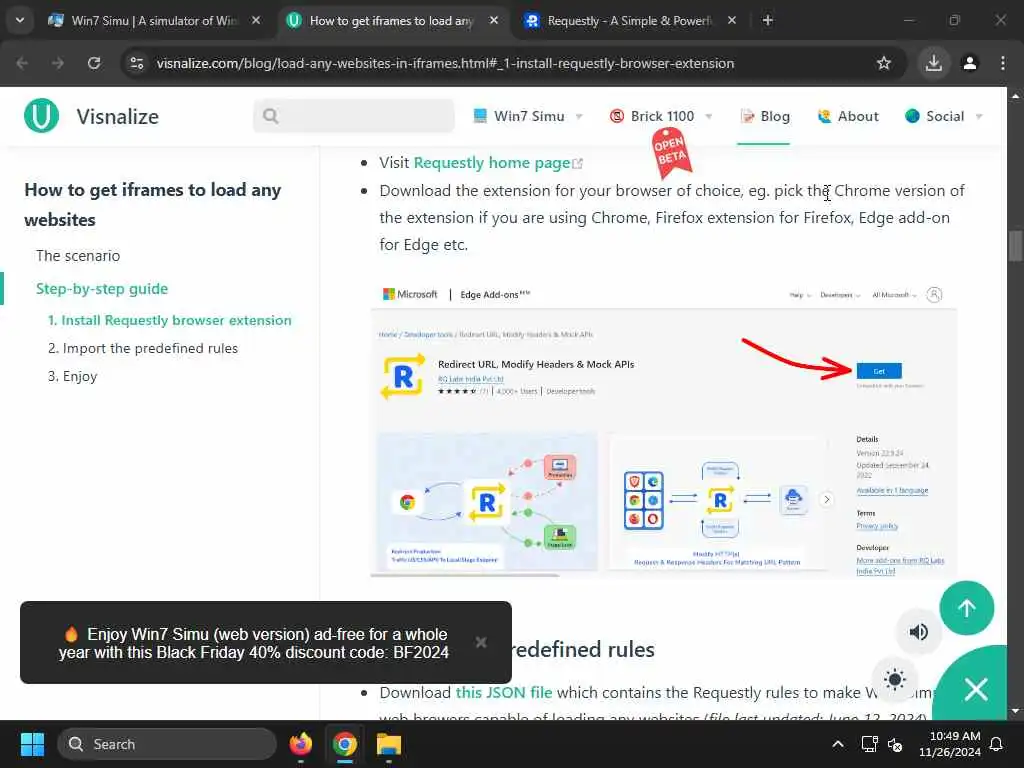Close the iframes blog browser tab

coord(494,20)
